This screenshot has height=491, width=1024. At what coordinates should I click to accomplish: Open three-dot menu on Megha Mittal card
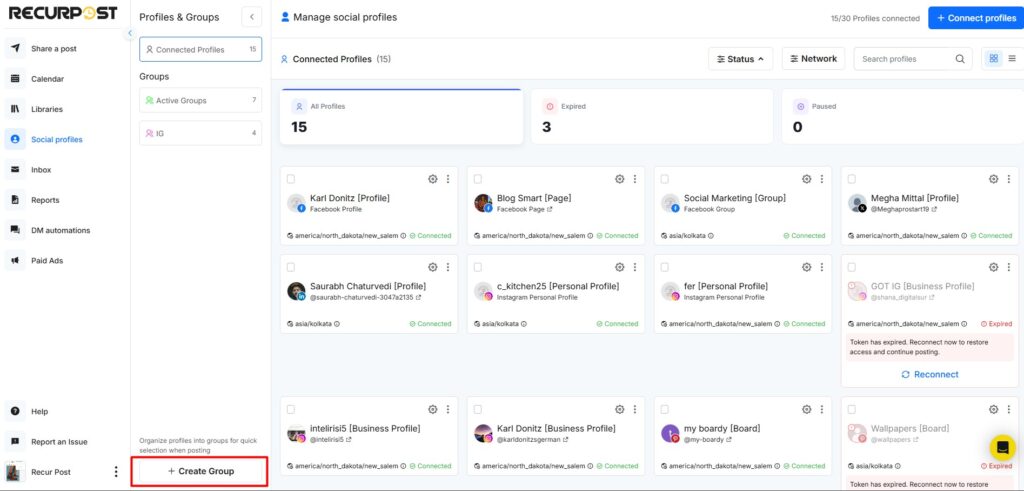point(1009,179)
